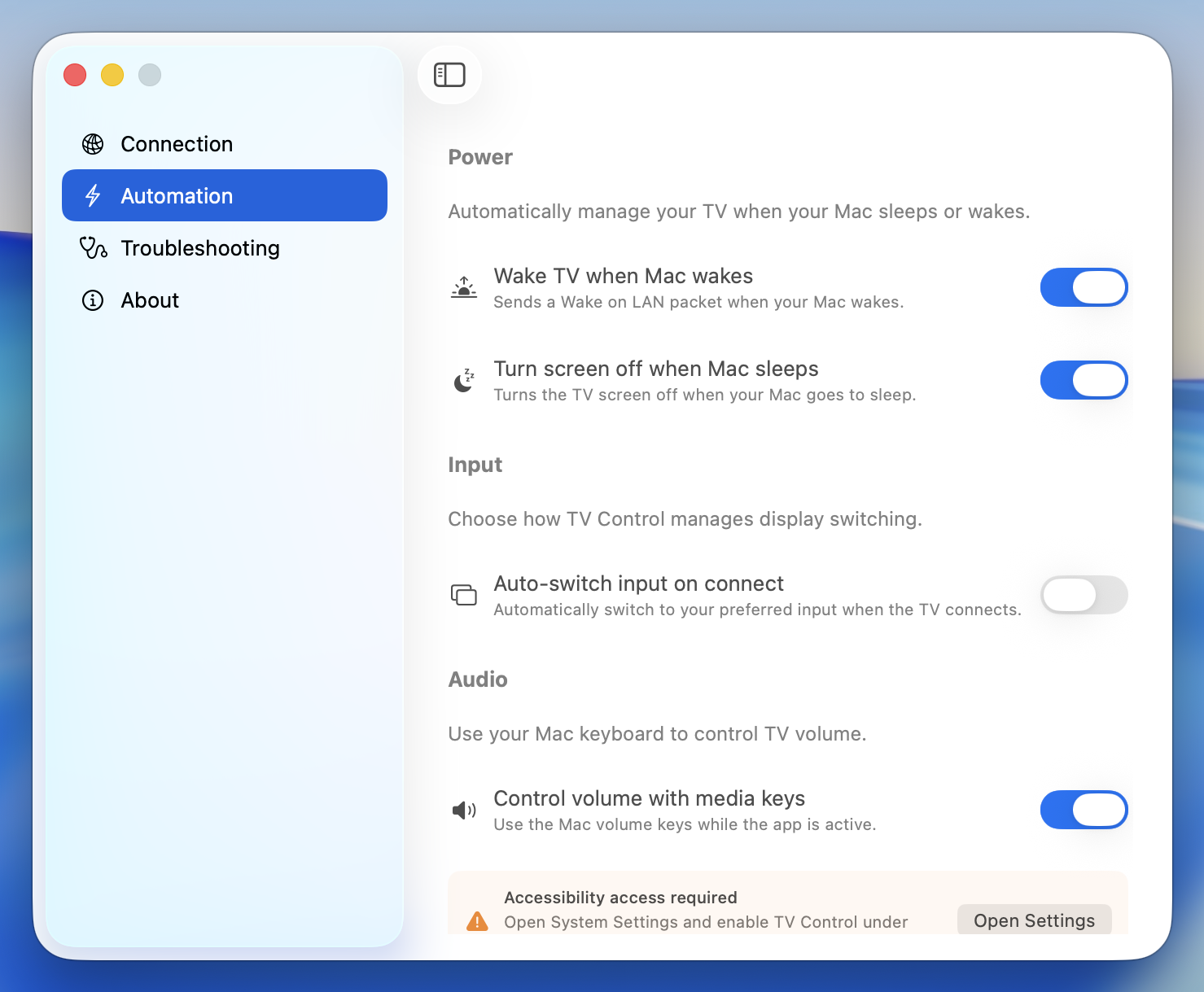
Task: Click the speaker volume icon
Action: tap(464, 810)
